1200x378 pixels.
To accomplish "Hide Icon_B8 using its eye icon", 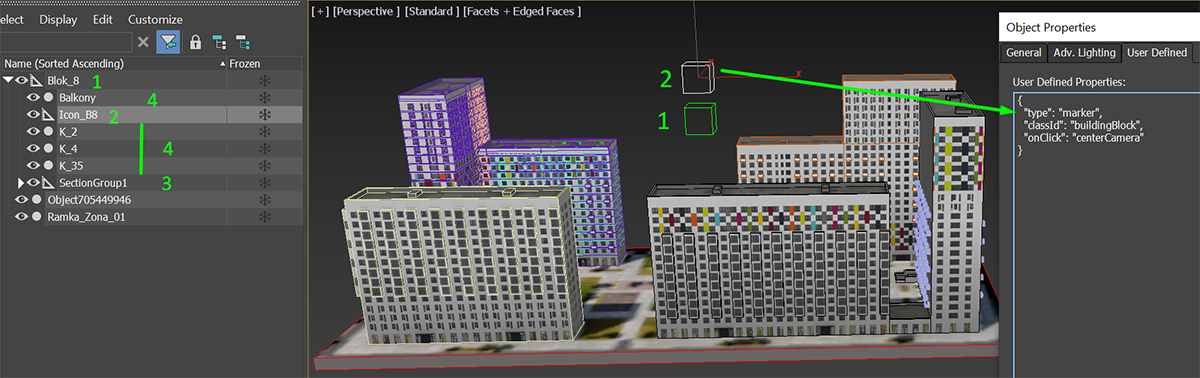I will pos(33,115).
